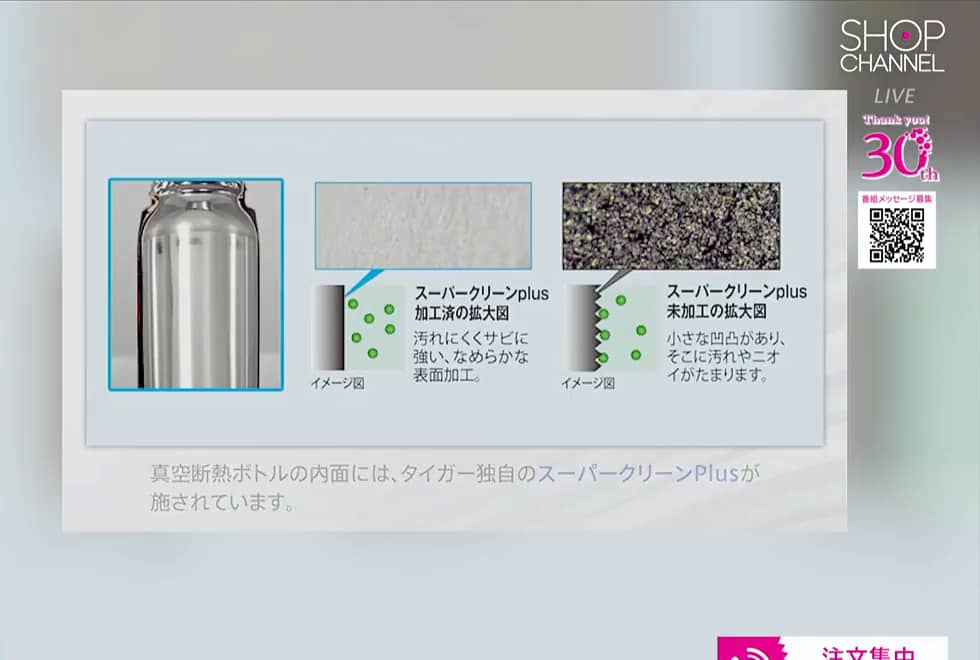Image resolution: width=980 pixels, height=660 pixels.
Task: Click the Shop Channel logo
Action: (892, 46)
